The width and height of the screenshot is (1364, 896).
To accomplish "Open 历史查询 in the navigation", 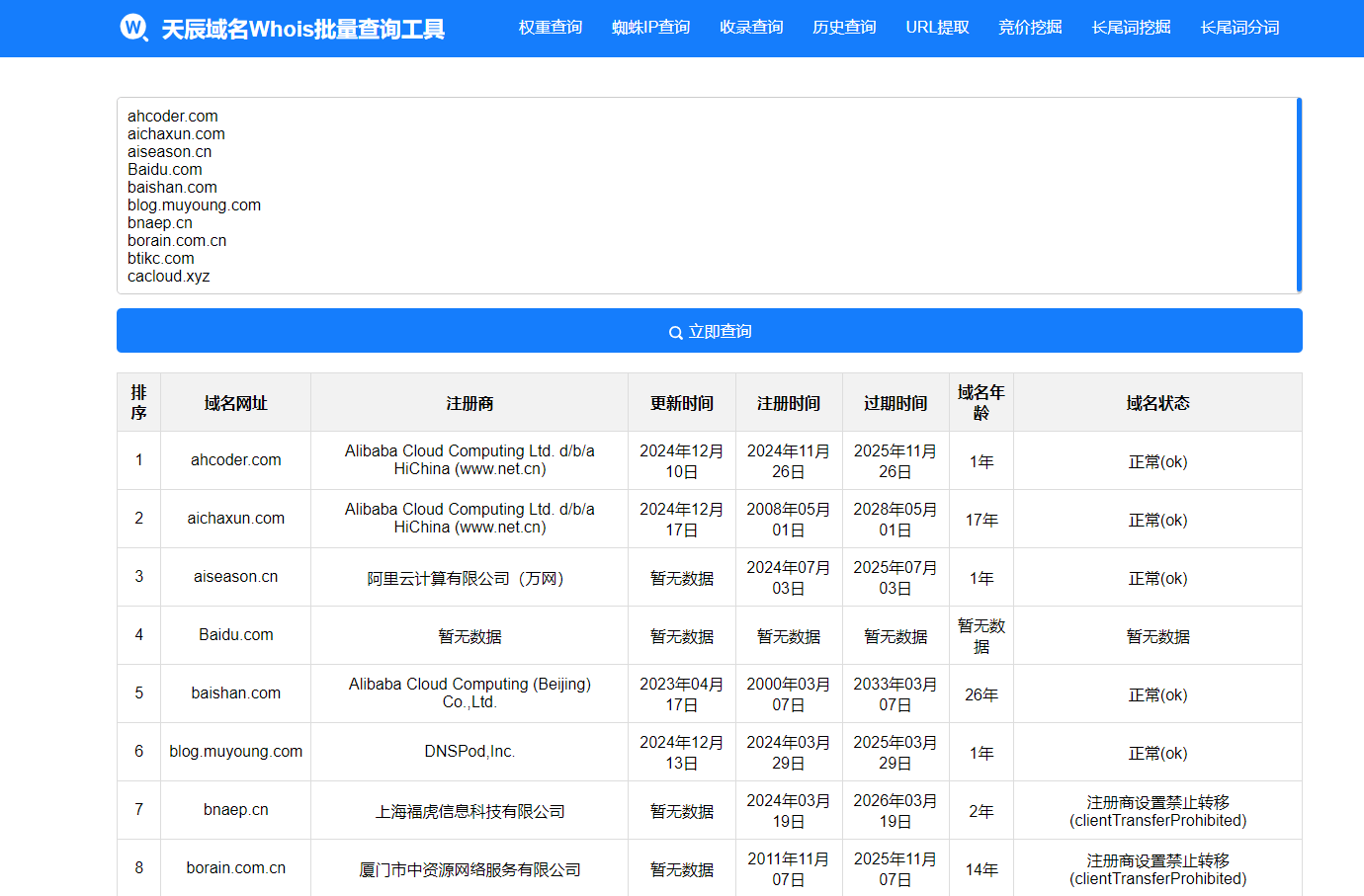I will (844, 28).
